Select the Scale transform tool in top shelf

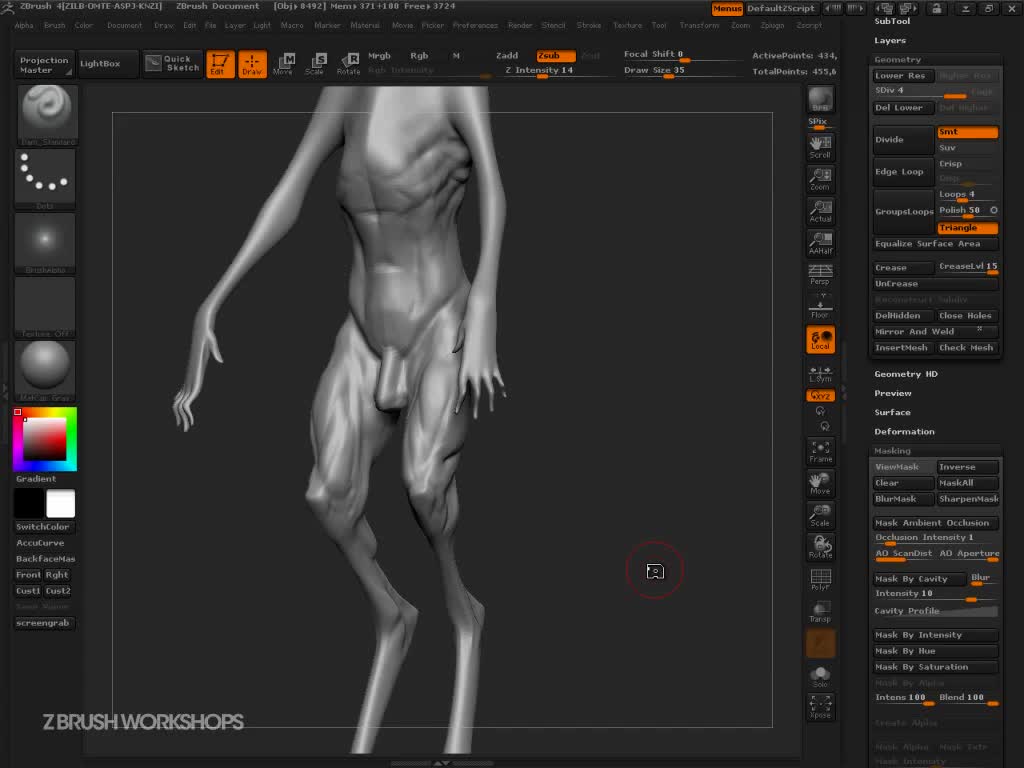tap(315, 64)
